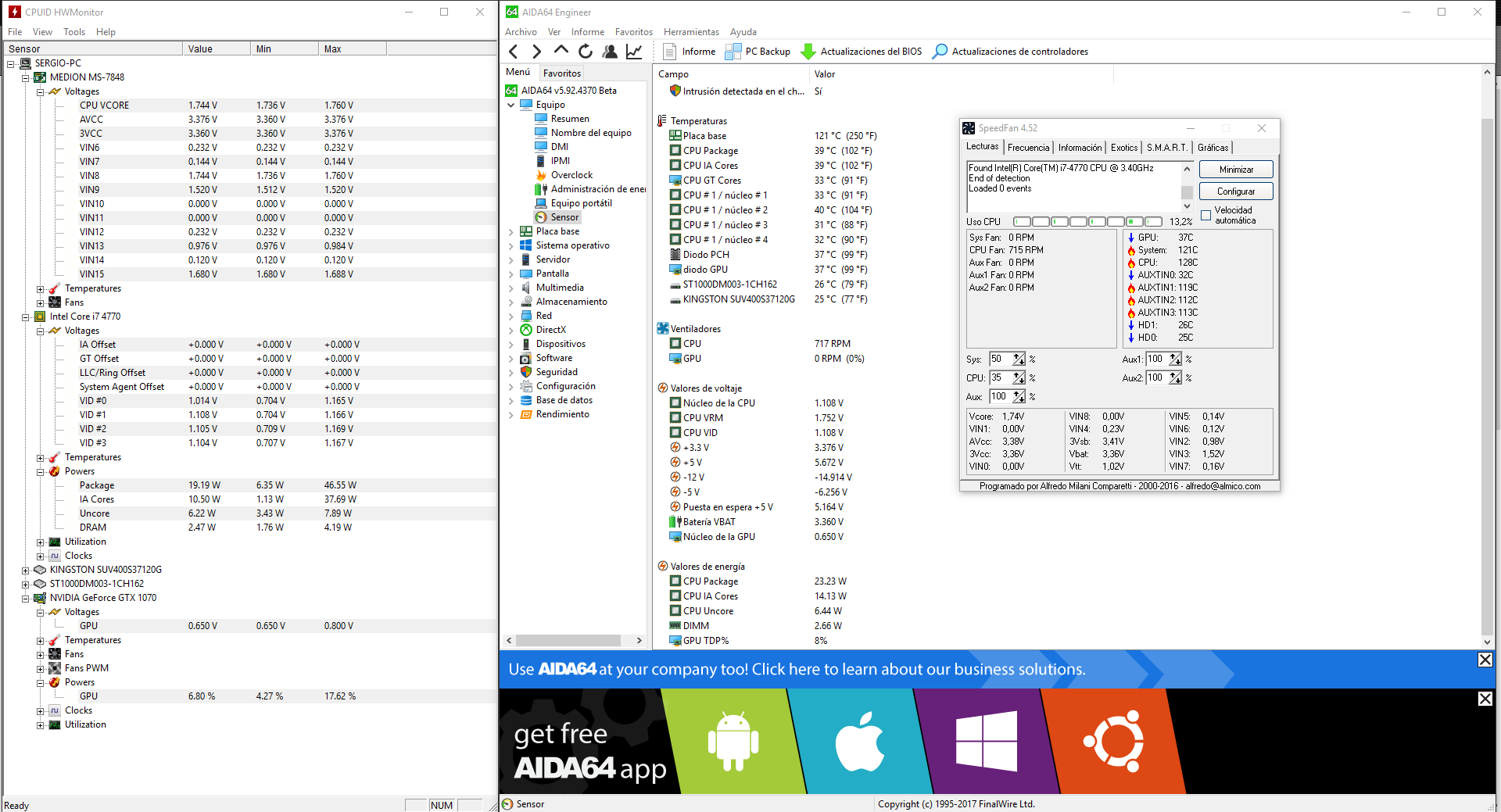The width and height of the screenshot is (1501, 812).
Task: Click the Windows logo in AIDA64 banner
Action: (x=987, y=741)
